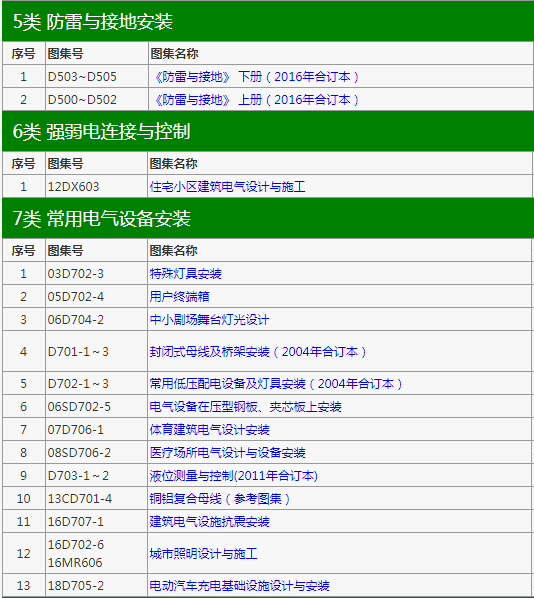Open 《防雷与接地》下册 2016年合订本 link

[x=256, y=77]
